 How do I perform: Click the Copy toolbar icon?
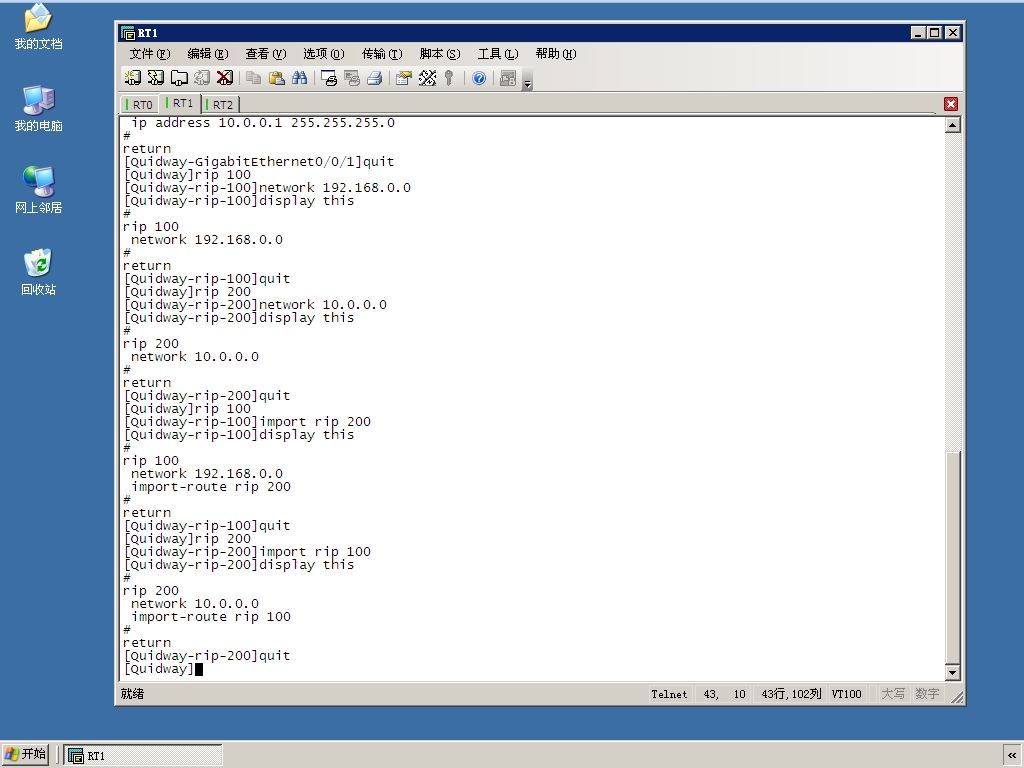tap(253, 78)
